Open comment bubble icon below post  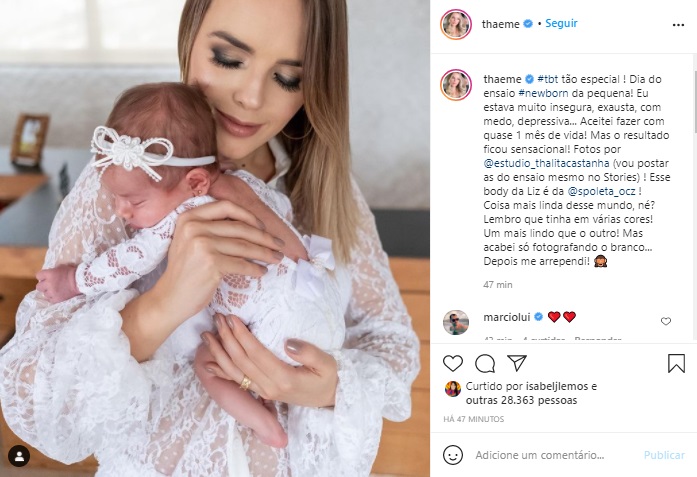coord(485,363)
